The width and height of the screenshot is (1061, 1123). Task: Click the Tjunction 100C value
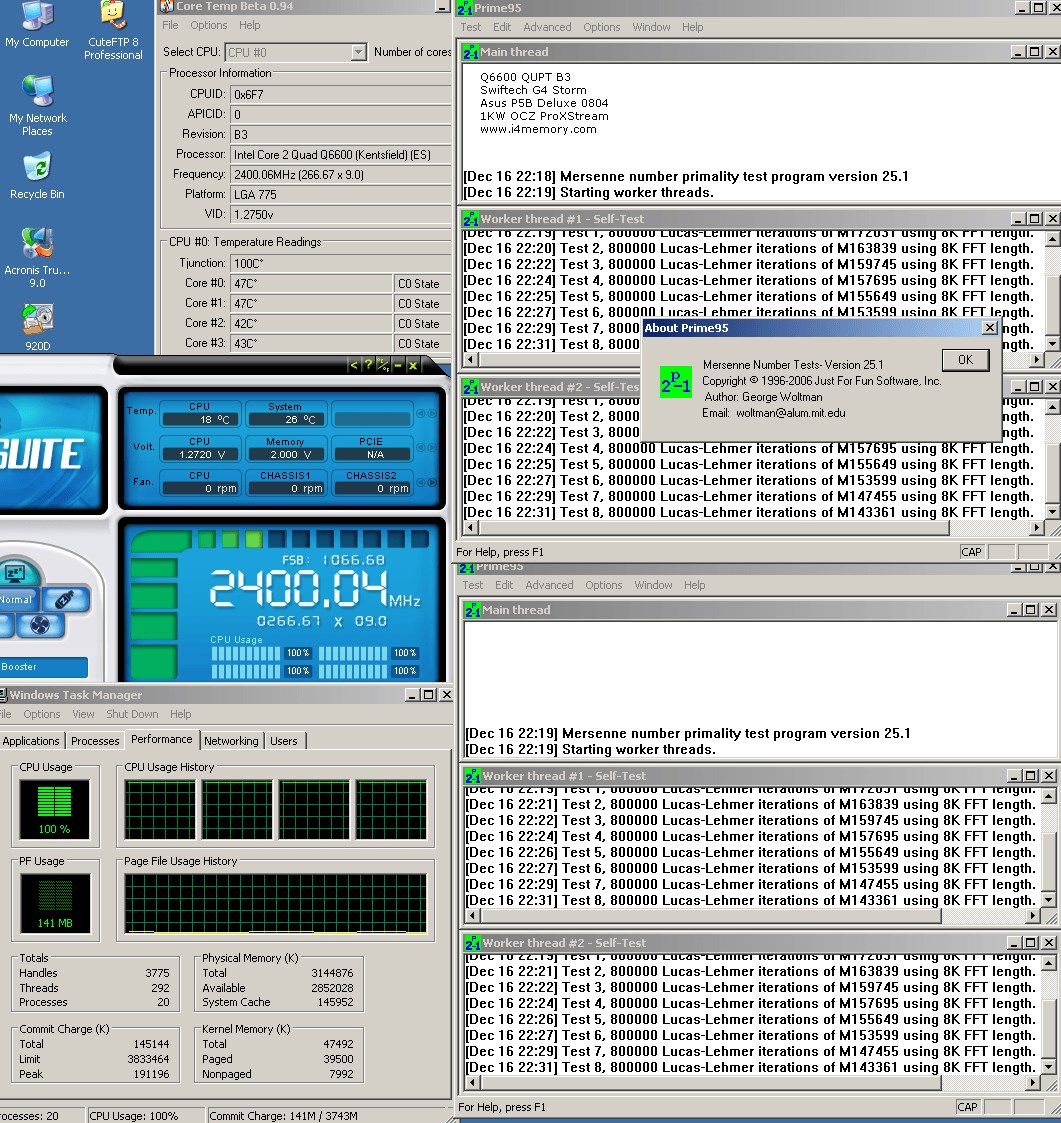click(340, 263)
